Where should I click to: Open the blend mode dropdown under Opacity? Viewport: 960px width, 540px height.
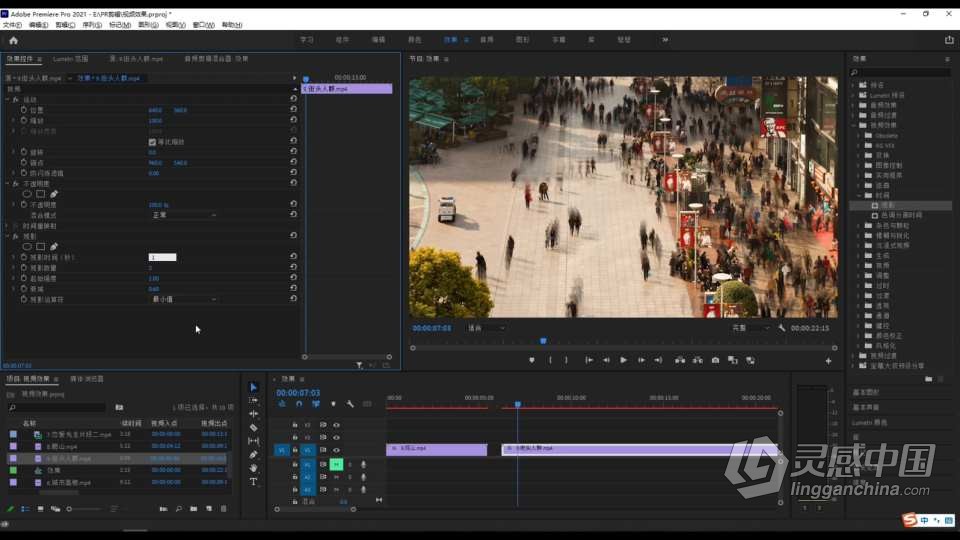pos(184,216)
